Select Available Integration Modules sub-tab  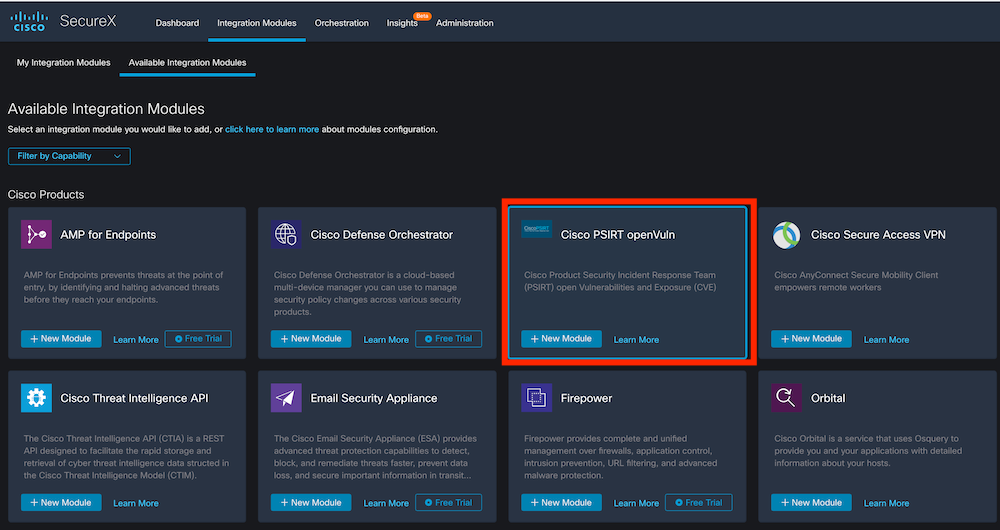click(188, 63)
